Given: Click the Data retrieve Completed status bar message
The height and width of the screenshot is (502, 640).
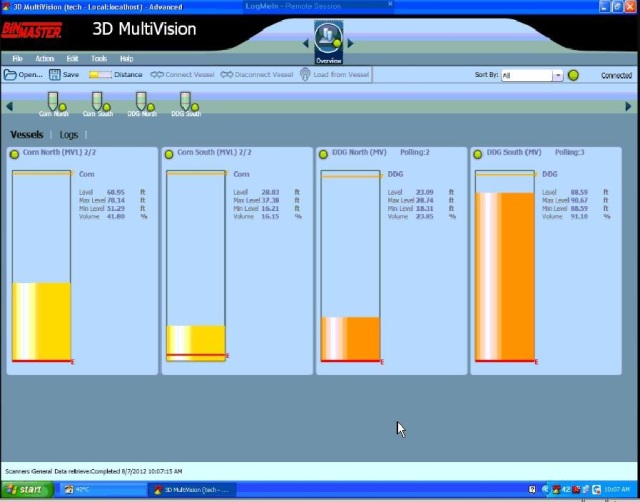Looking at the screenshot, I should pos(94,471).
